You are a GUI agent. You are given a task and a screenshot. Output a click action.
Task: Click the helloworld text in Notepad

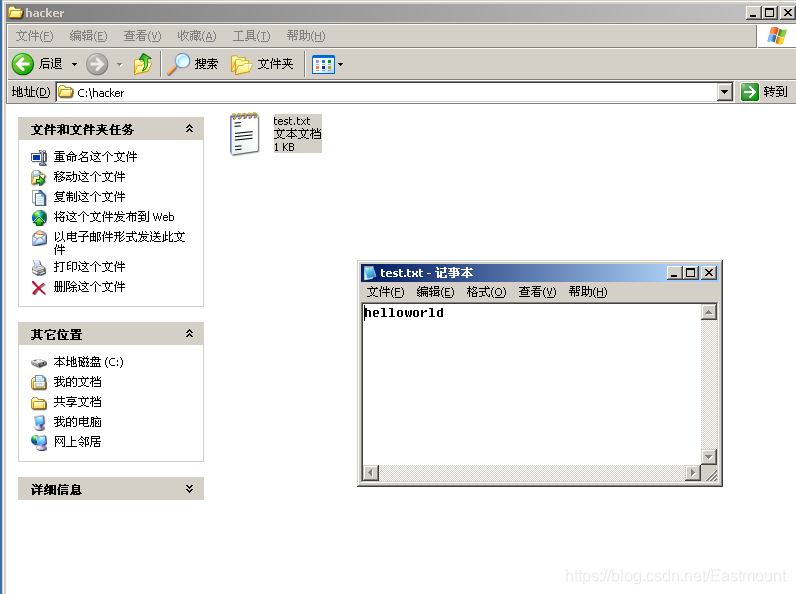(x=404, y=313)
